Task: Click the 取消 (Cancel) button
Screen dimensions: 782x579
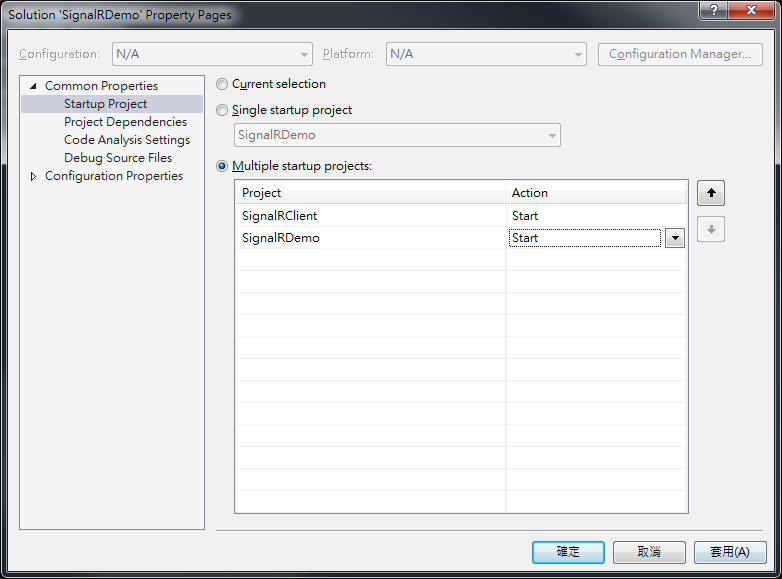Action: [x=649, y=552]
